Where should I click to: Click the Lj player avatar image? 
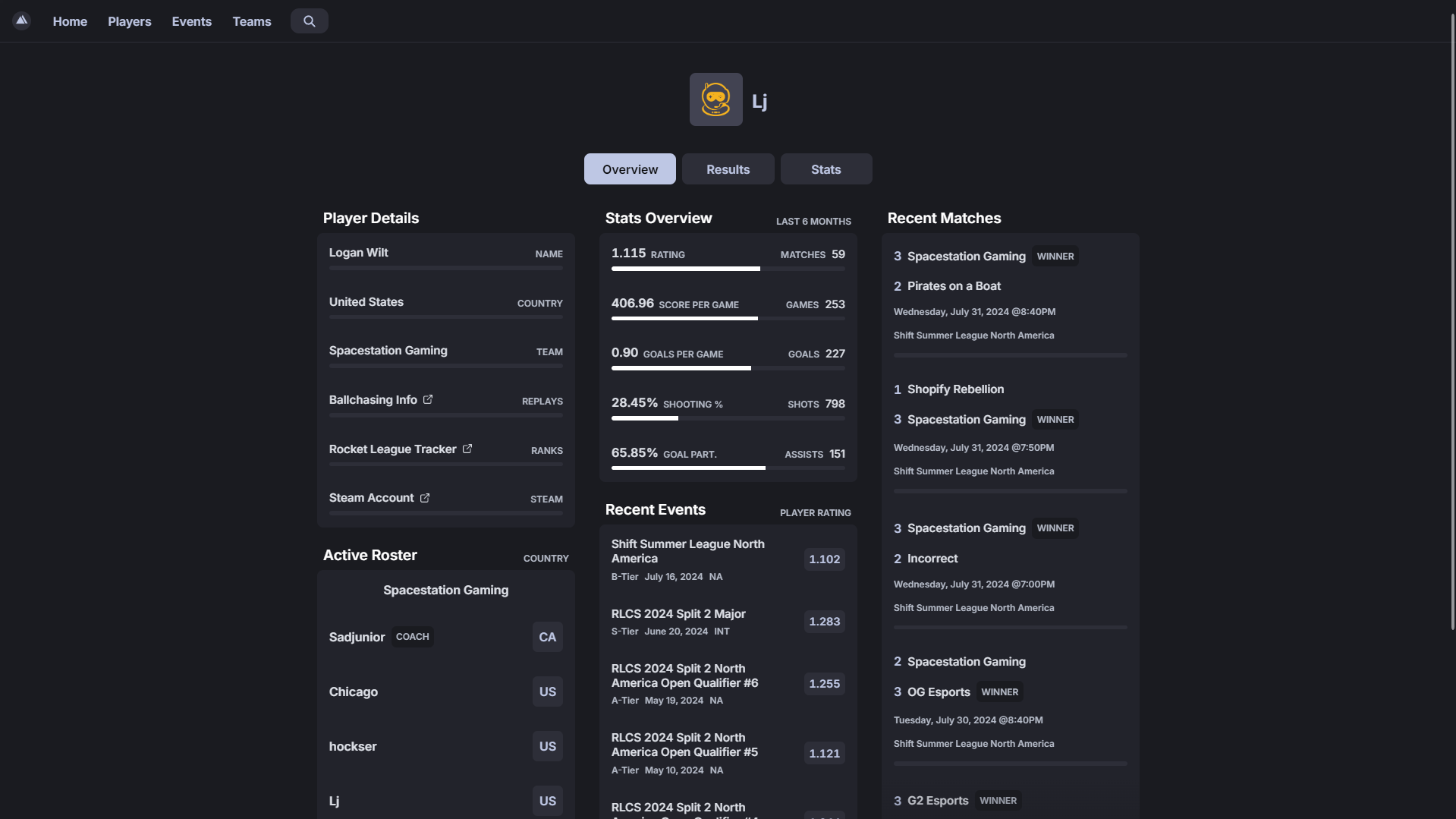pyautogui.click(x=715, y=99)
